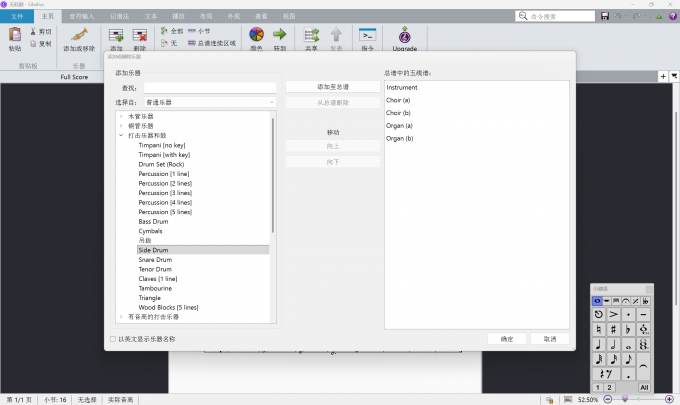Expand the 有音高的打击乐器 category
This screenshot has height=405, width=680.
coord(121,317)
